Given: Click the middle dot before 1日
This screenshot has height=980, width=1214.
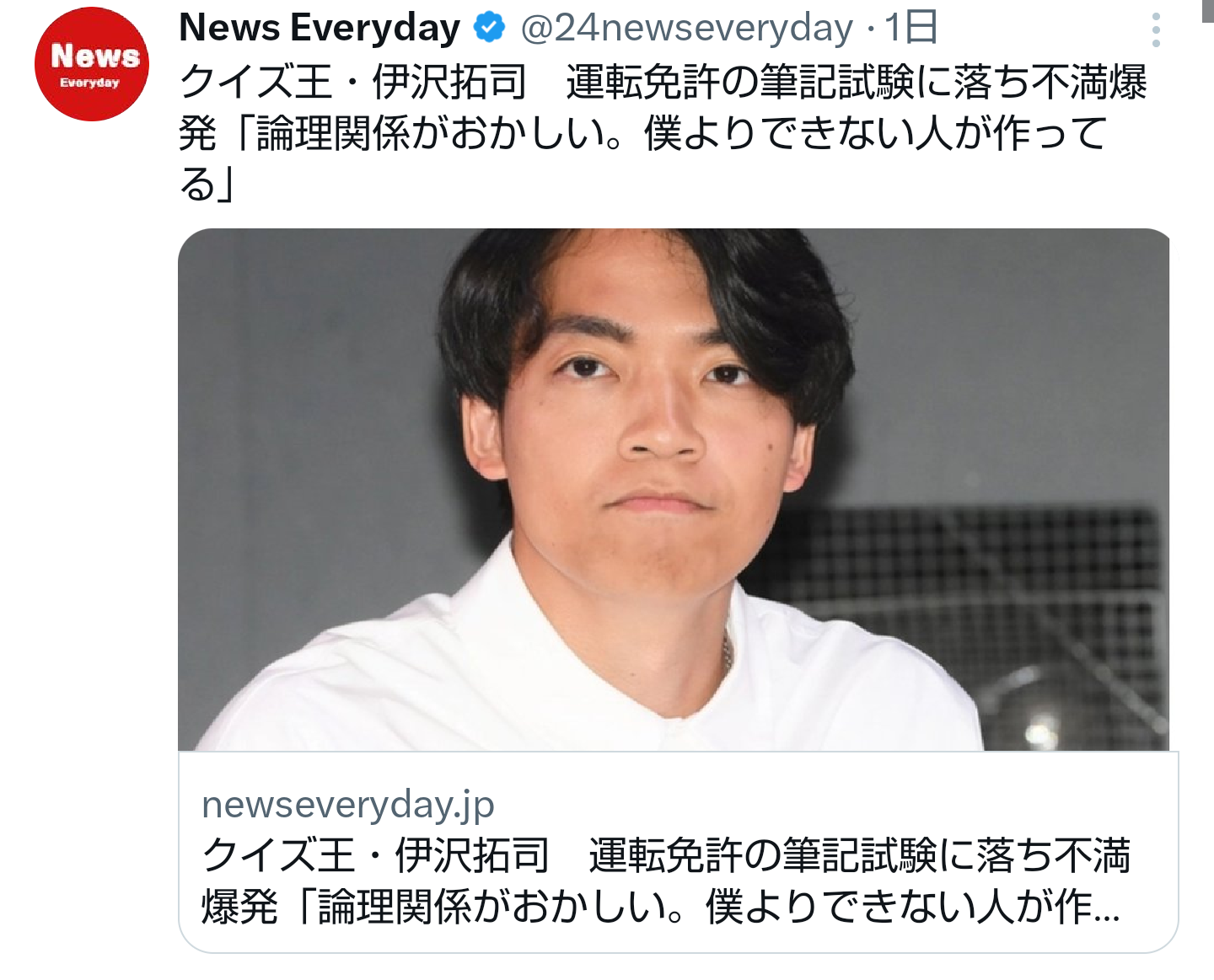Looking at the screenshot, I should (869, 30).
